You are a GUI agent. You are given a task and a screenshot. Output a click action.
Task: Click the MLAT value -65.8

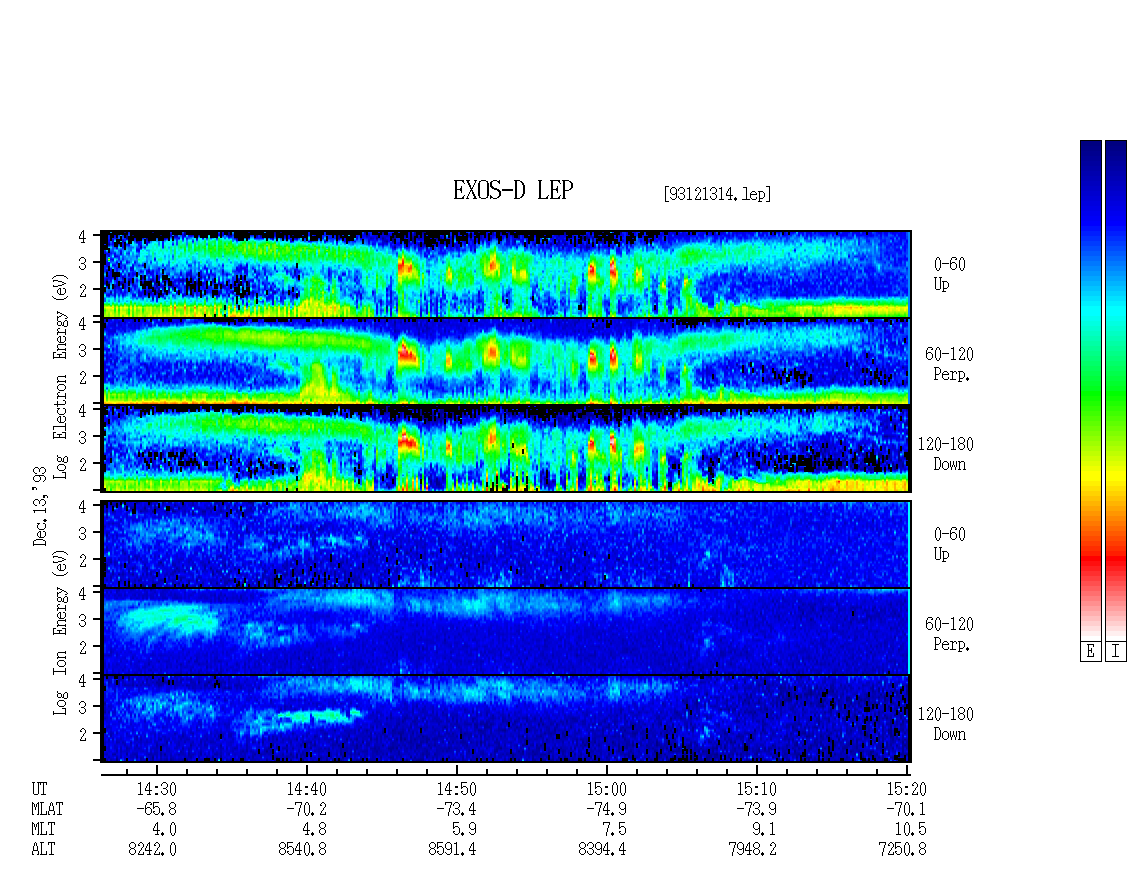tap(156, 809)
